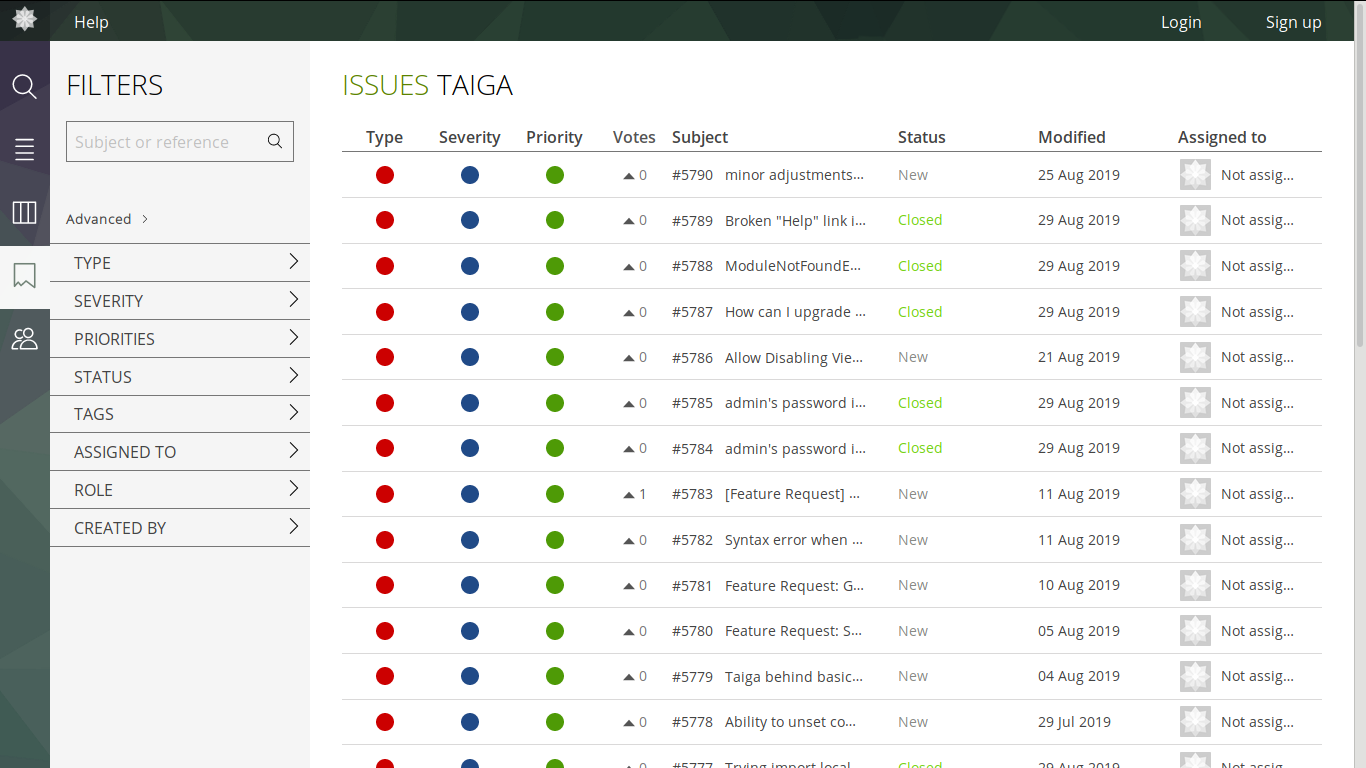The image size is (1366, 768).
Task: Select the issues bookmark icon in sidebar
Action: point(24,276)
